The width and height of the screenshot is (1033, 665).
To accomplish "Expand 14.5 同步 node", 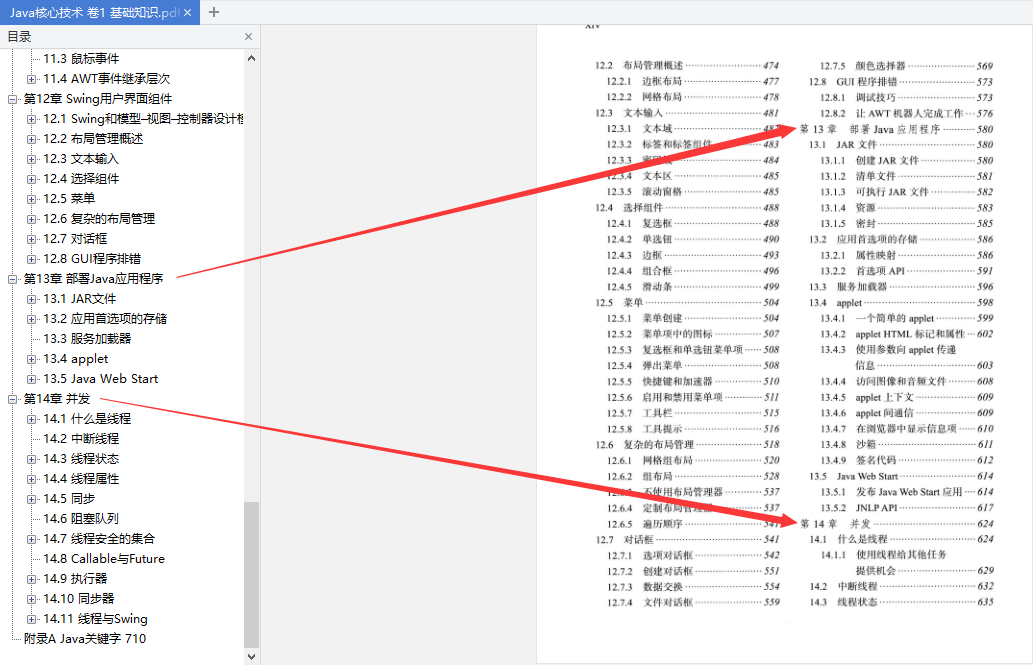I will (31, 499).
